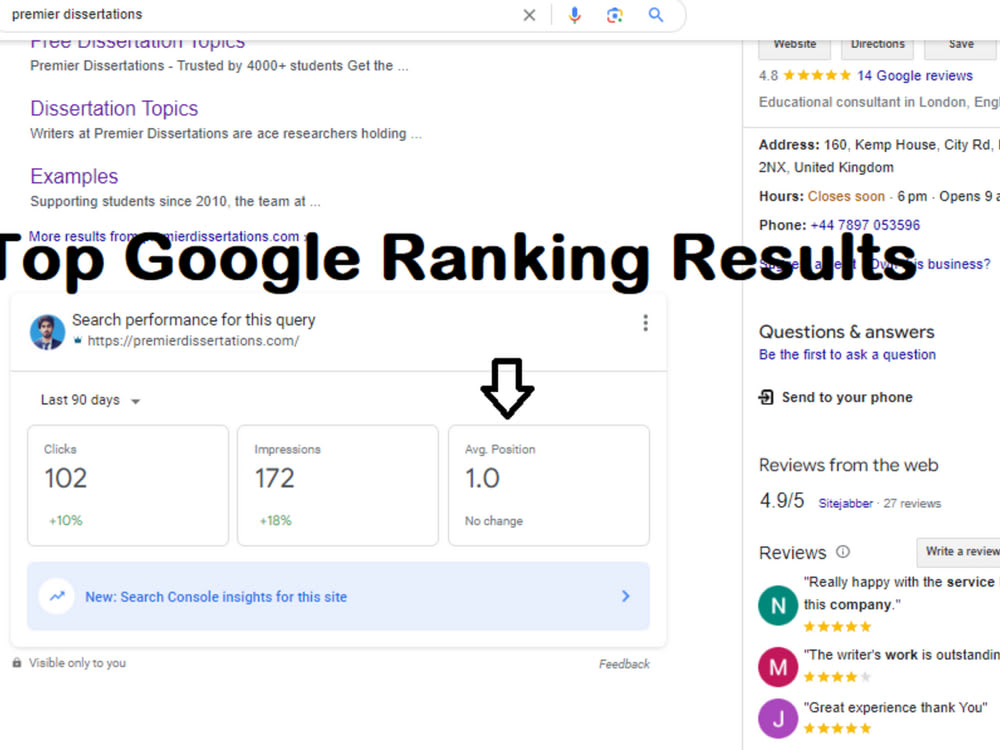Click the '+18%' change under Impressions
This screenshot has height=750, width=1000.
pyautogui.click(x=276, y=520)
